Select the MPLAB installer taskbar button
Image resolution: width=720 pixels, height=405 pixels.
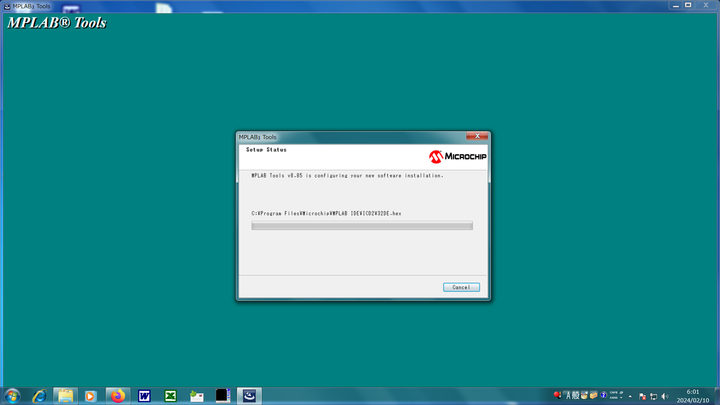click(249, 396)
